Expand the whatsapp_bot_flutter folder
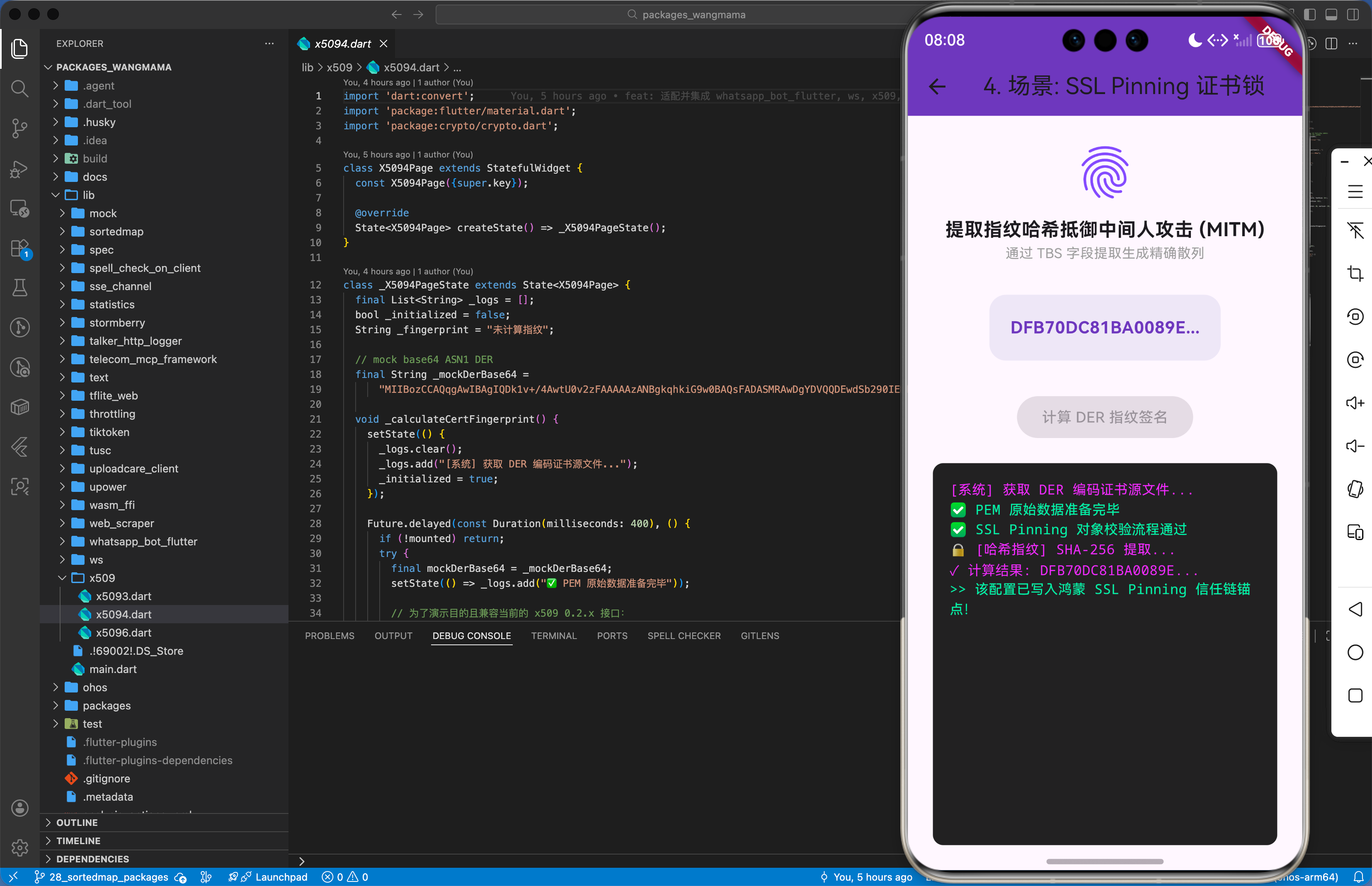Screen dimensions: 1372x886 point(143,541)
